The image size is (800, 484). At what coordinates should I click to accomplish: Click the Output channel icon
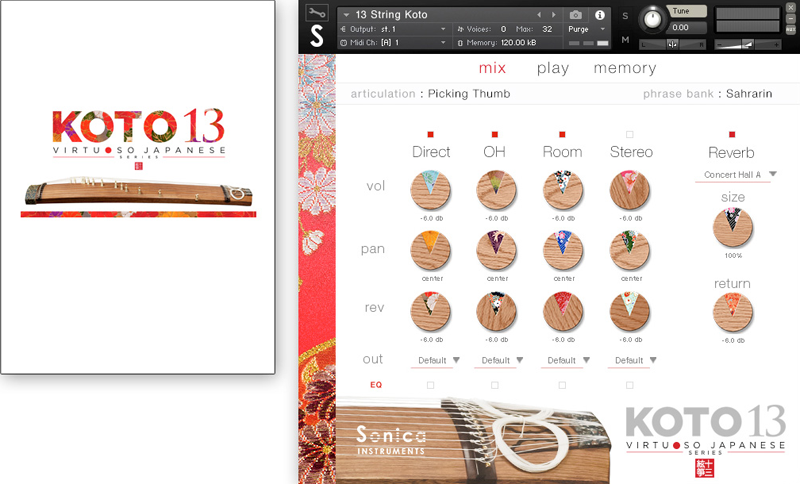(x=343, y=29)
